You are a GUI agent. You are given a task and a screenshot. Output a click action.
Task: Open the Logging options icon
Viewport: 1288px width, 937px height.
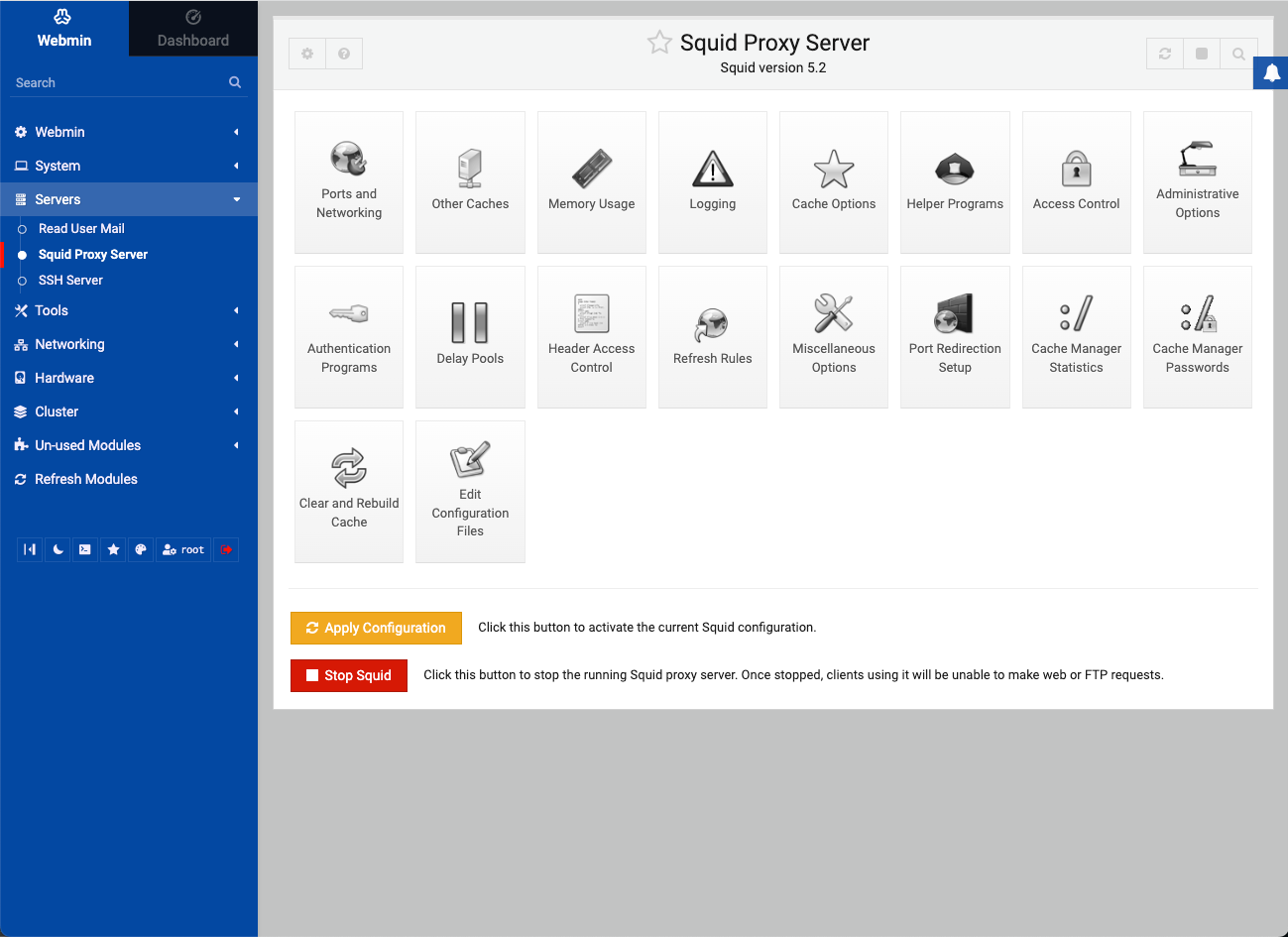pyautogui.click(x=713, y=182)
